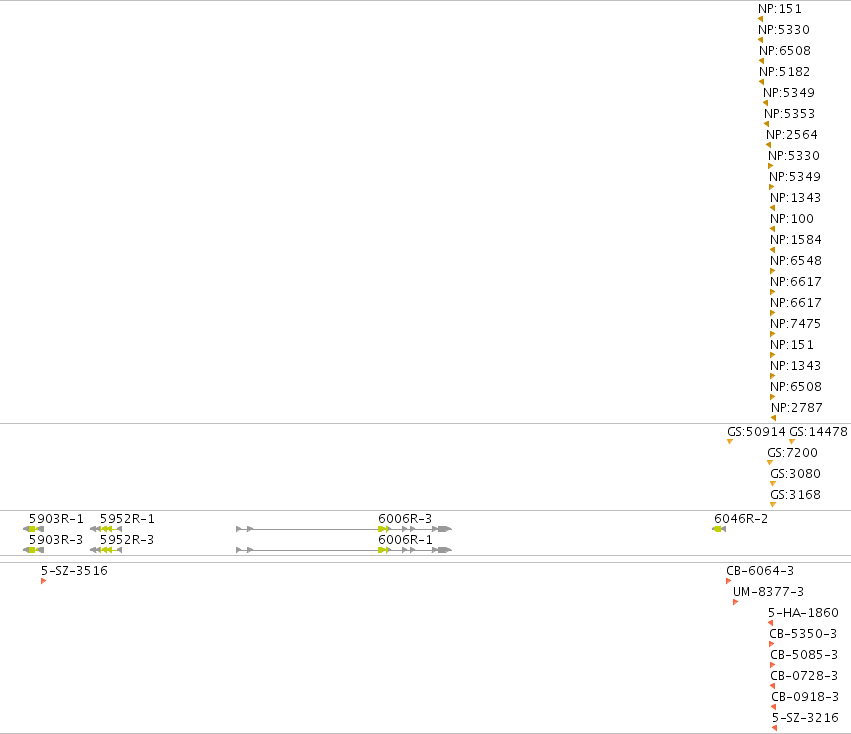Select the CB-5350-3 insertion label

803,634
